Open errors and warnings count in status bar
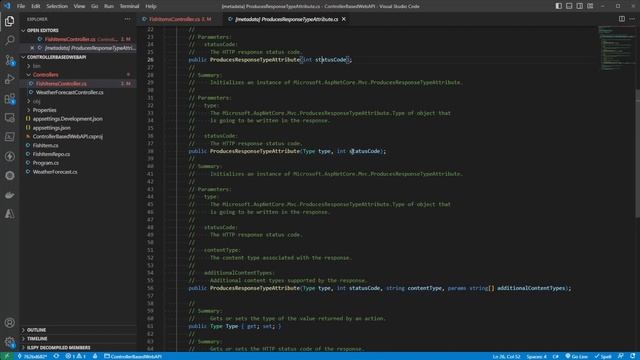 tap(75, 356)
